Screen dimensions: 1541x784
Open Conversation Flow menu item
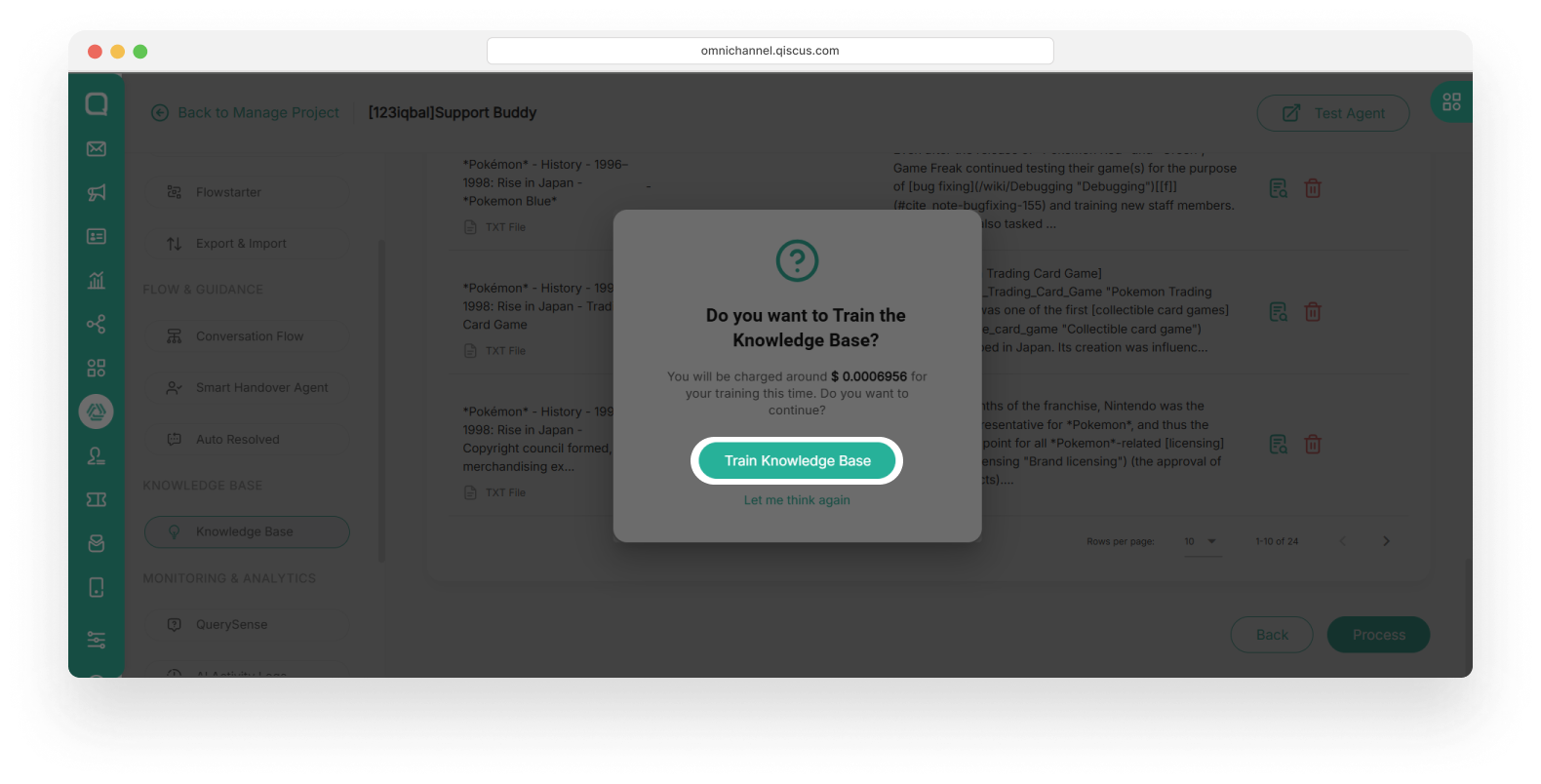click(x=247, y=336)
